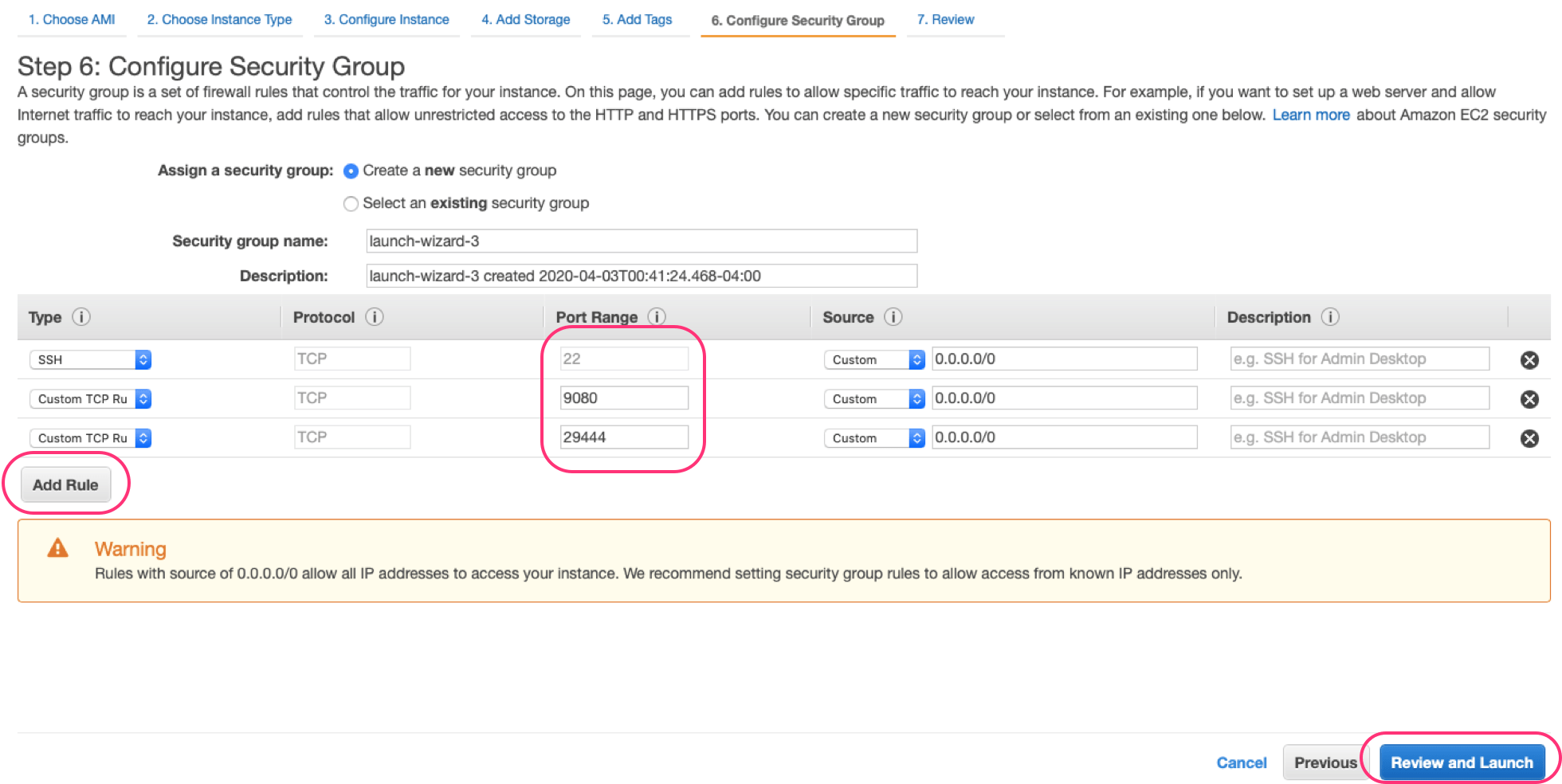The width and height of the screenshot is (1562, 784).
Task: Click the Security group name field
Action: 641,241
